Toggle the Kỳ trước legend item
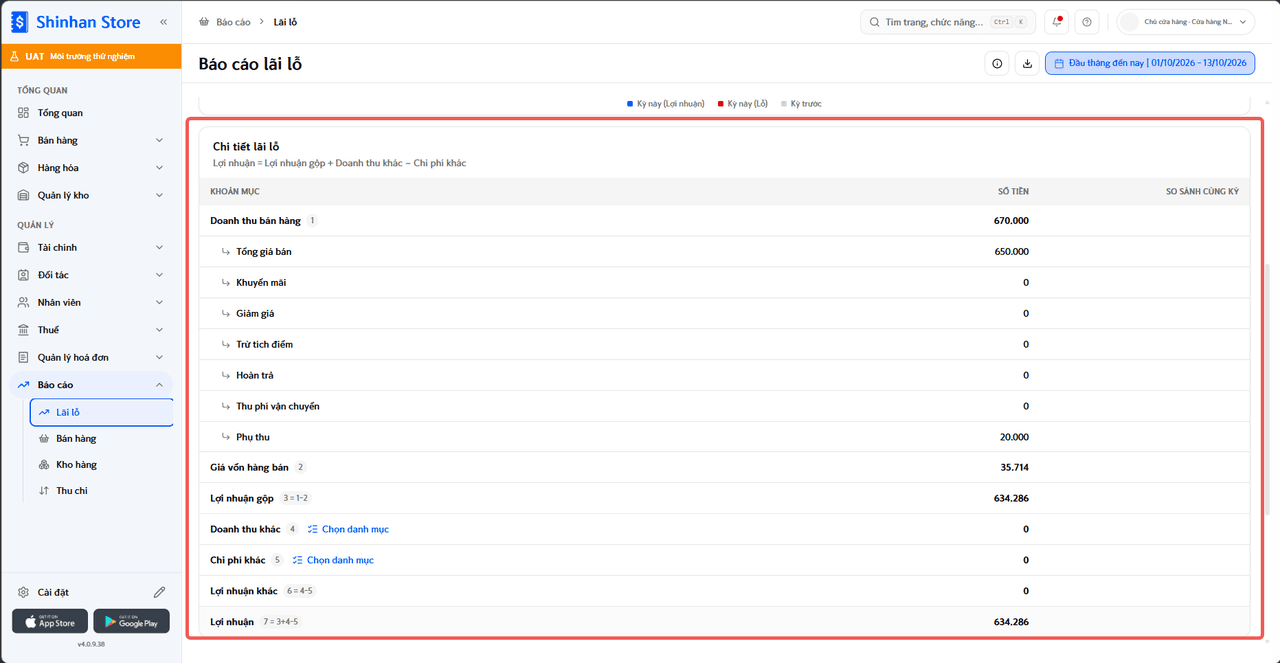The image size is (1280, 663). pyautogui.click(x=801, y=104)
